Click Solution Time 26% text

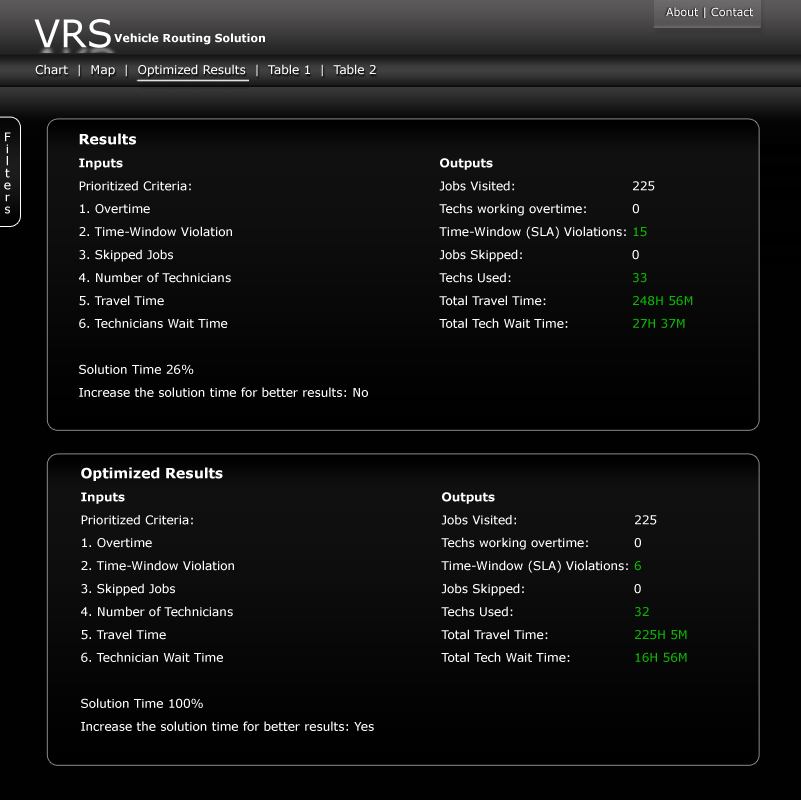coord(136,370)
